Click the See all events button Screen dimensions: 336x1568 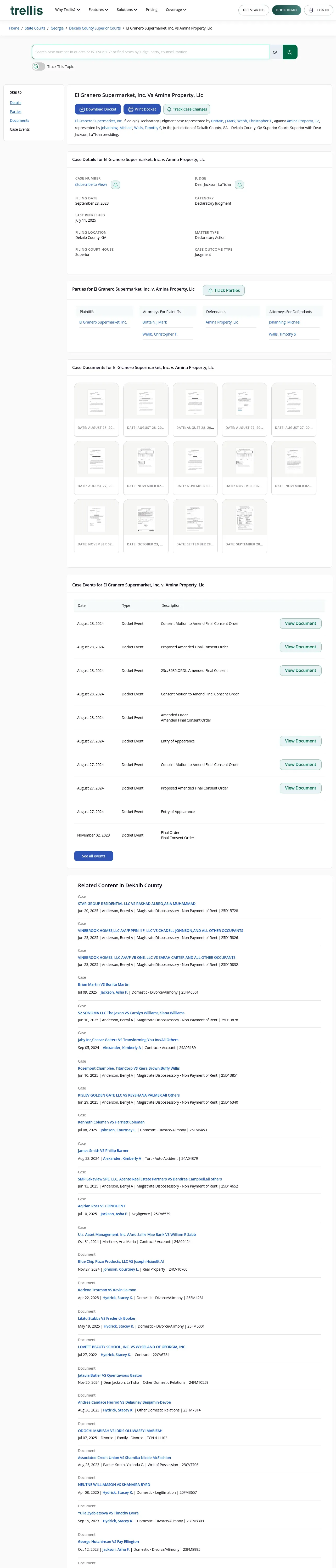tap(93, 856)
